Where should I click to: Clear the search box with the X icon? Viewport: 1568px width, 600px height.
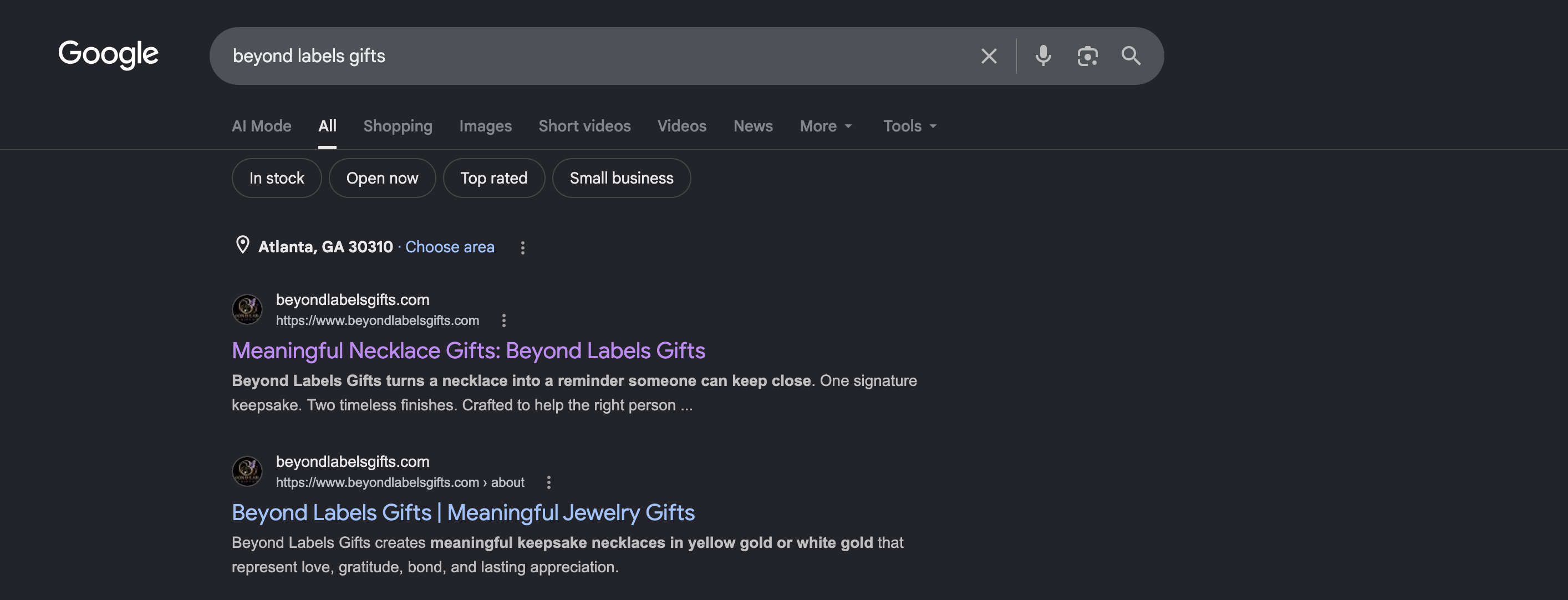coord(989,56)
